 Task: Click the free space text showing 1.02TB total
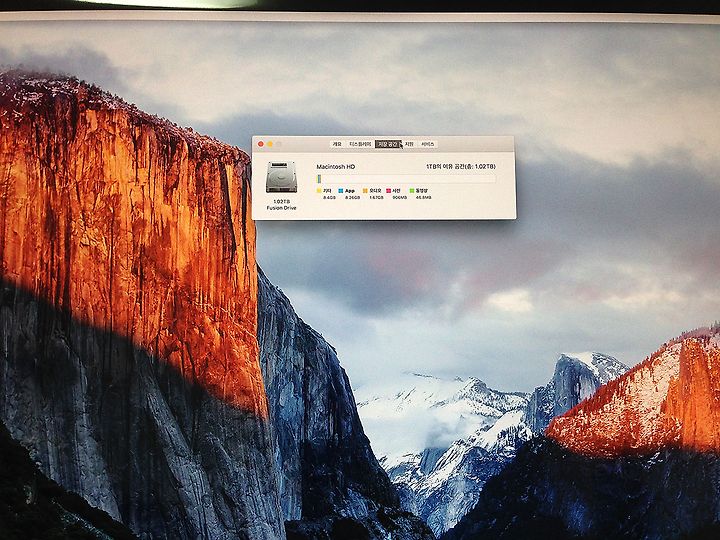461,166
